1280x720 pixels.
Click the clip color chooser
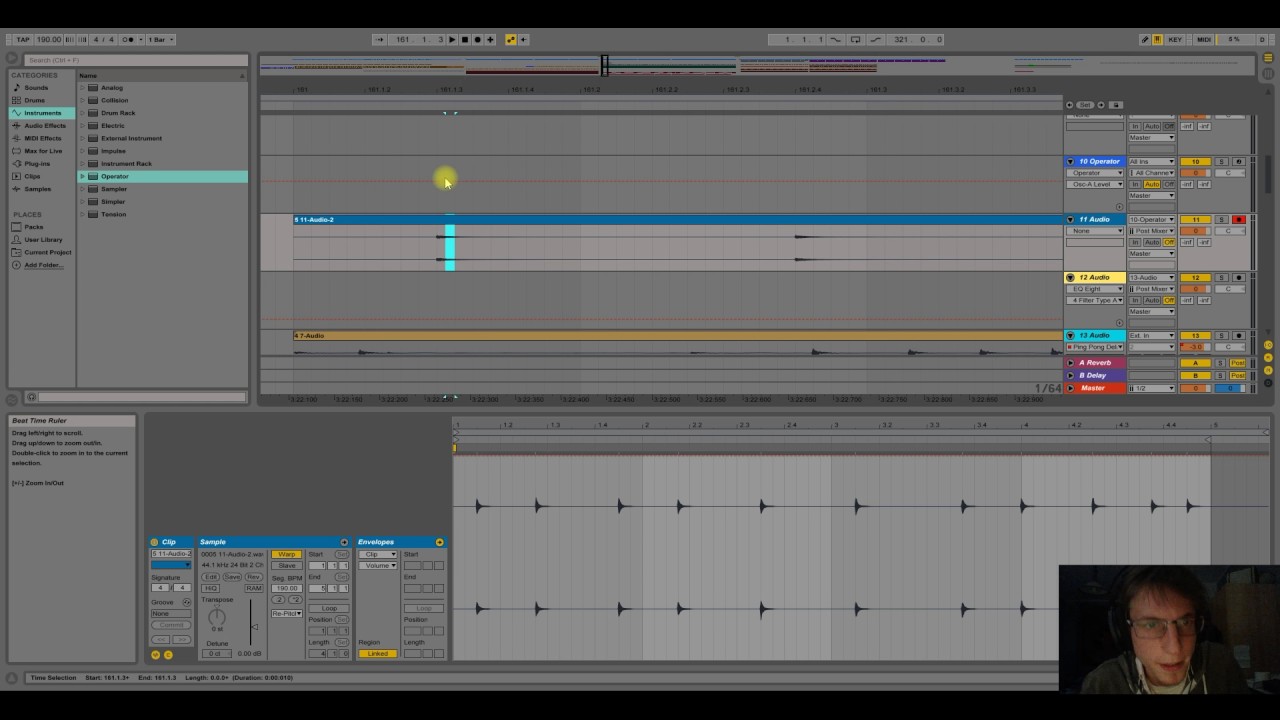coord(171,565)
